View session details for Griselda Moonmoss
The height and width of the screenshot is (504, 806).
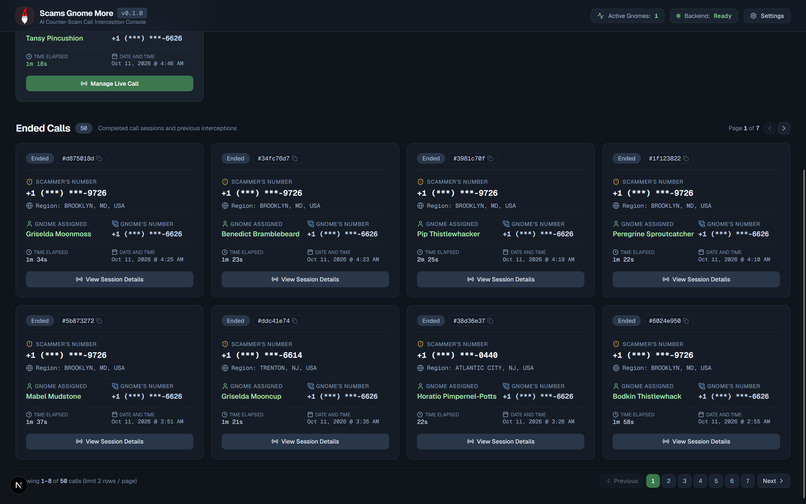[x=109, y=279]
